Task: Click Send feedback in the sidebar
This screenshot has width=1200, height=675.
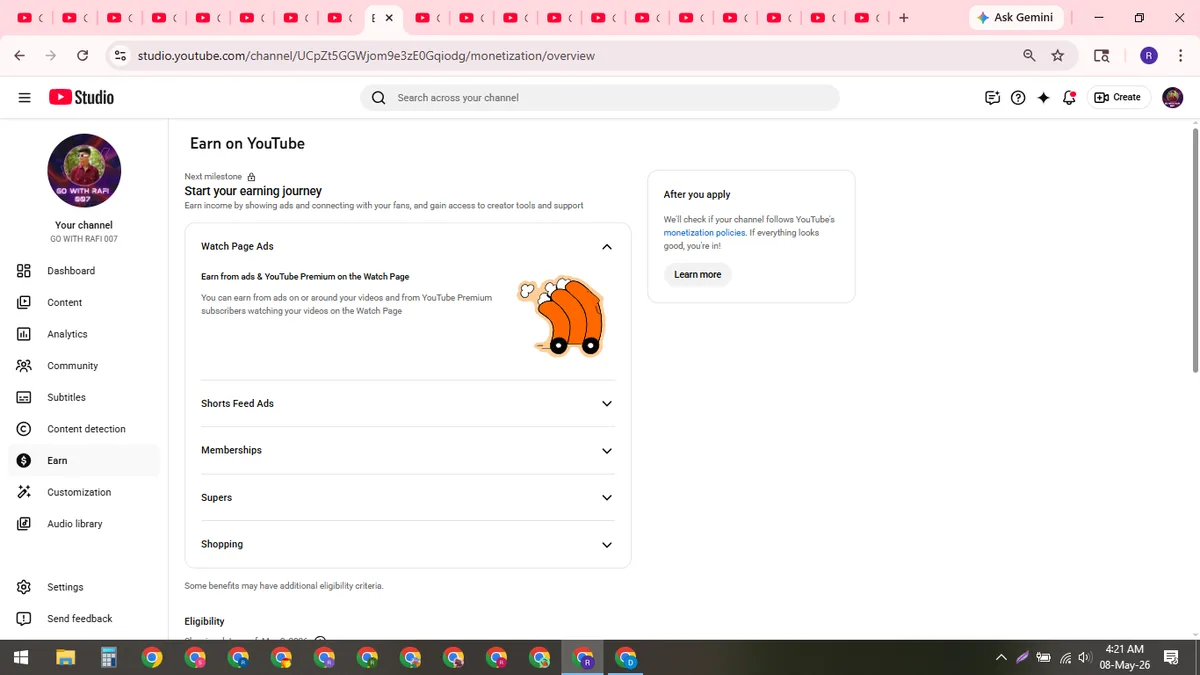Action: coord(84,619)
